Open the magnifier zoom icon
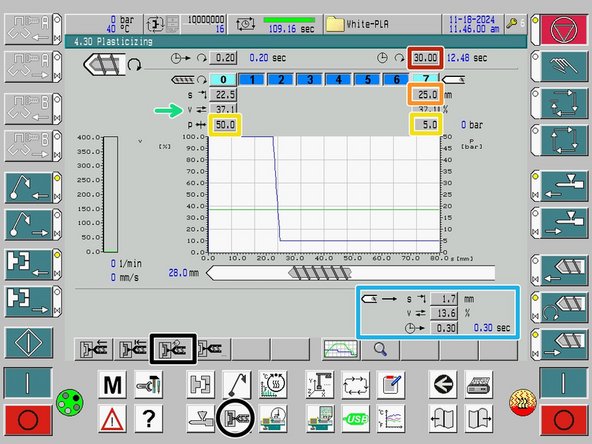592x444 pixels. coord(381,349)
